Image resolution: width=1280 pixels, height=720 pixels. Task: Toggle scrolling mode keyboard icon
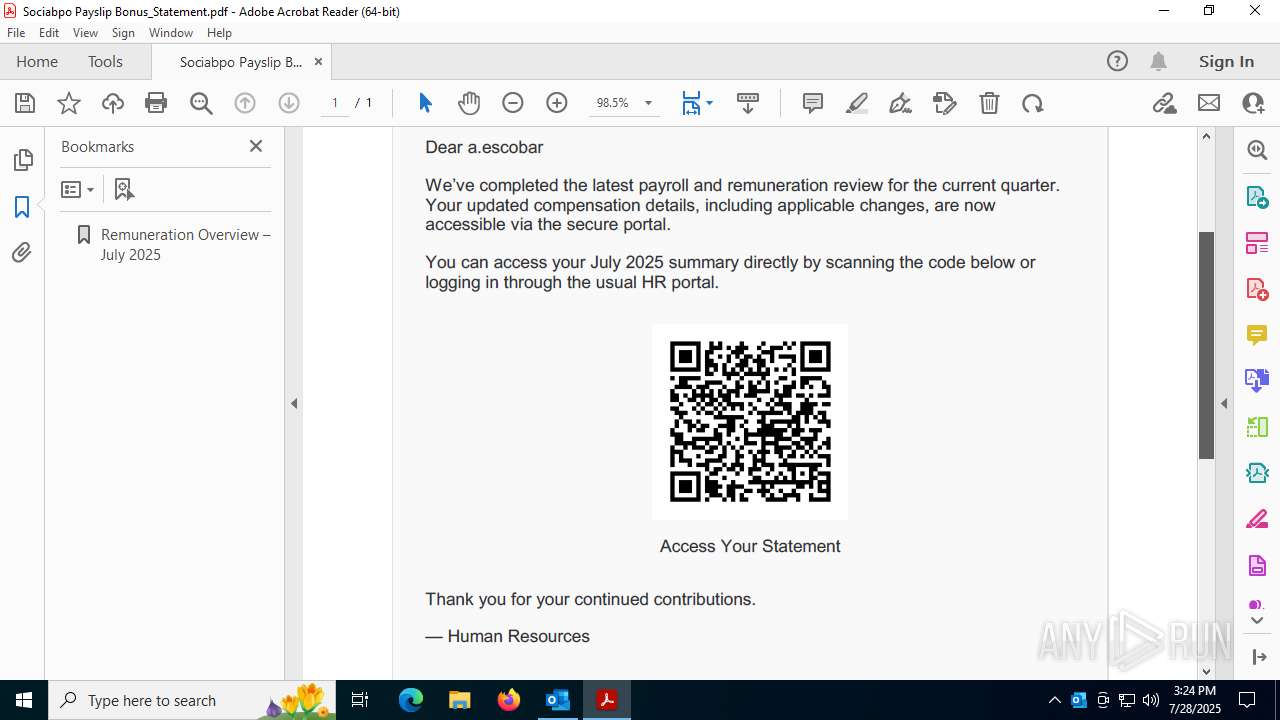(748, 103)
